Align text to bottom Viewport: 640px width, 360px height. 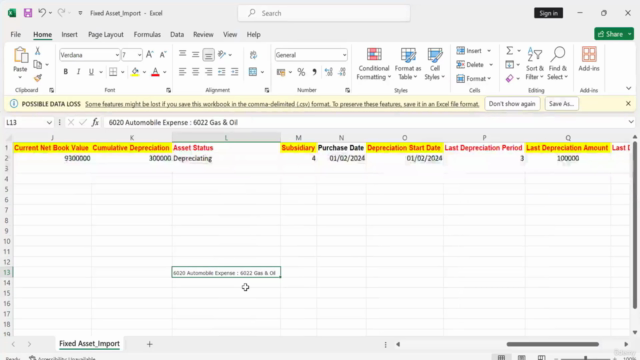pos(209,54)
